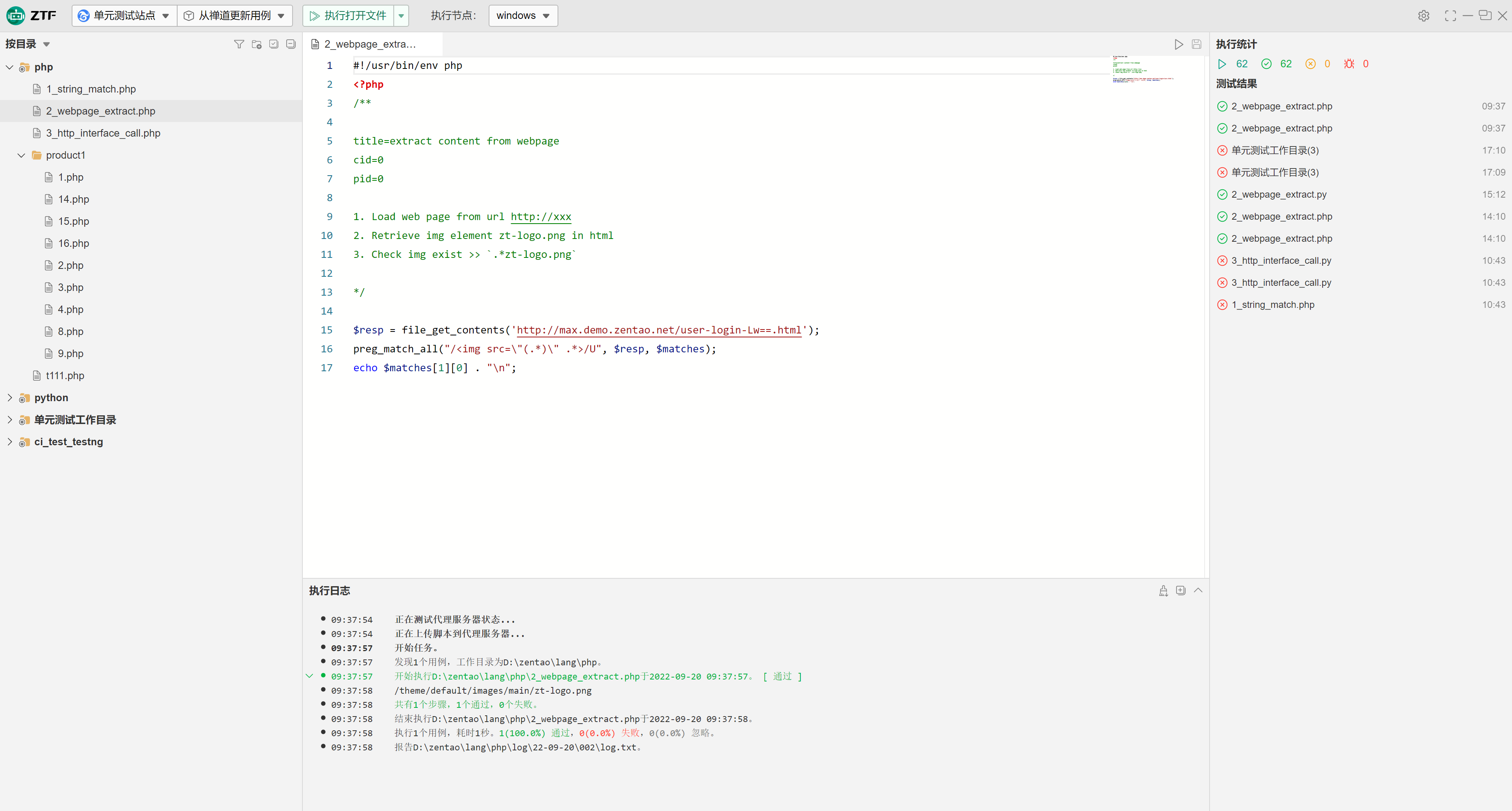
Task: Toggle the batch select checkbox icon in tree toolbar
Action: (274, 44)
